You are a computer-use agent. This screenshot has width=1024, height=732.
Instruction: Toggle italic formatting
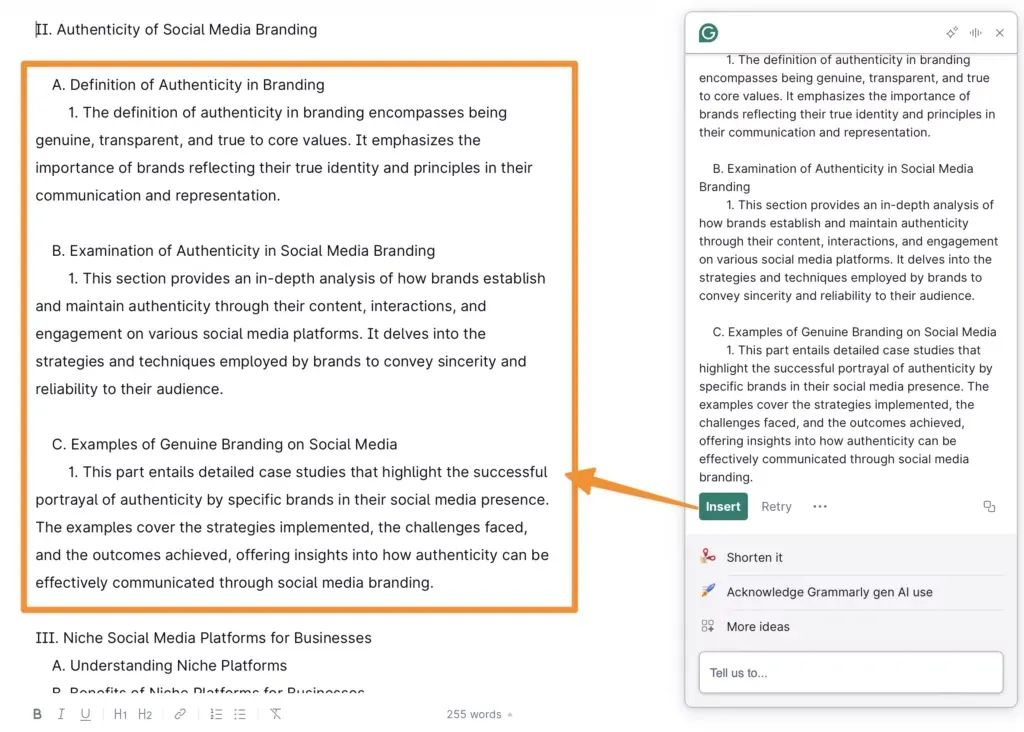[x=61, y=714]
